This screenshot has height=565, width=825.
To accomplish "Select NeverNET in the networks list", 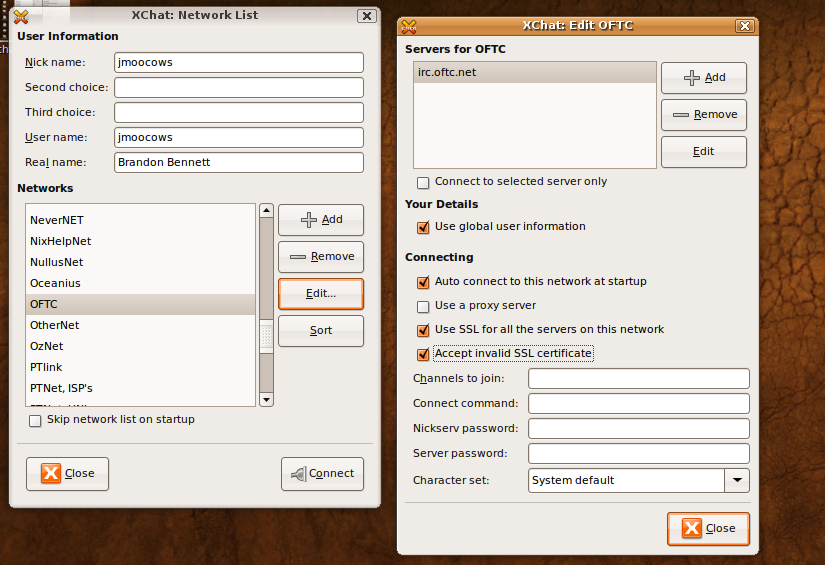I will pyautogui.click(x=140, y=220).
